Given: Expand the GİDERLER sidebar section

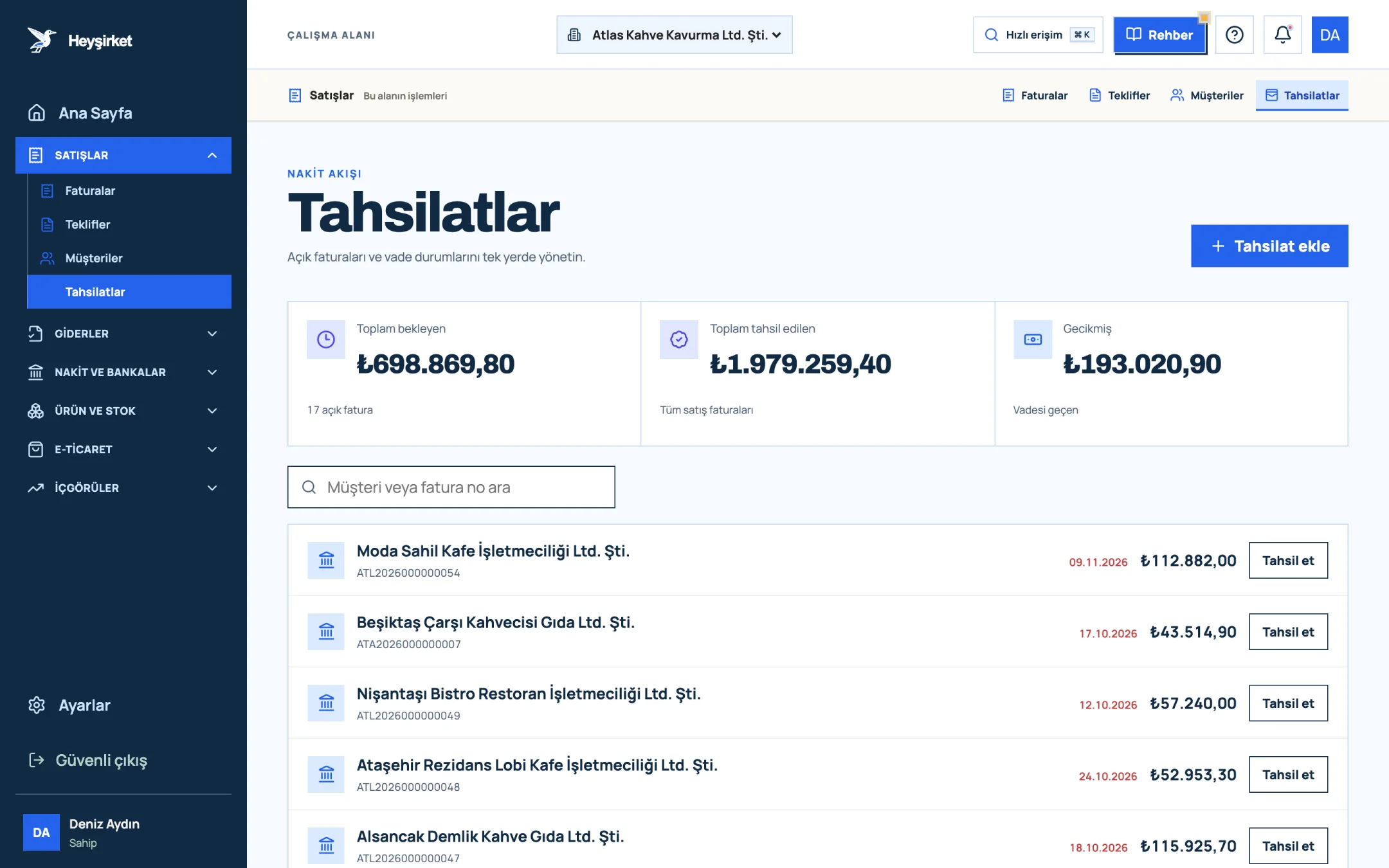Looking at the screenshot, I should 123,334.
